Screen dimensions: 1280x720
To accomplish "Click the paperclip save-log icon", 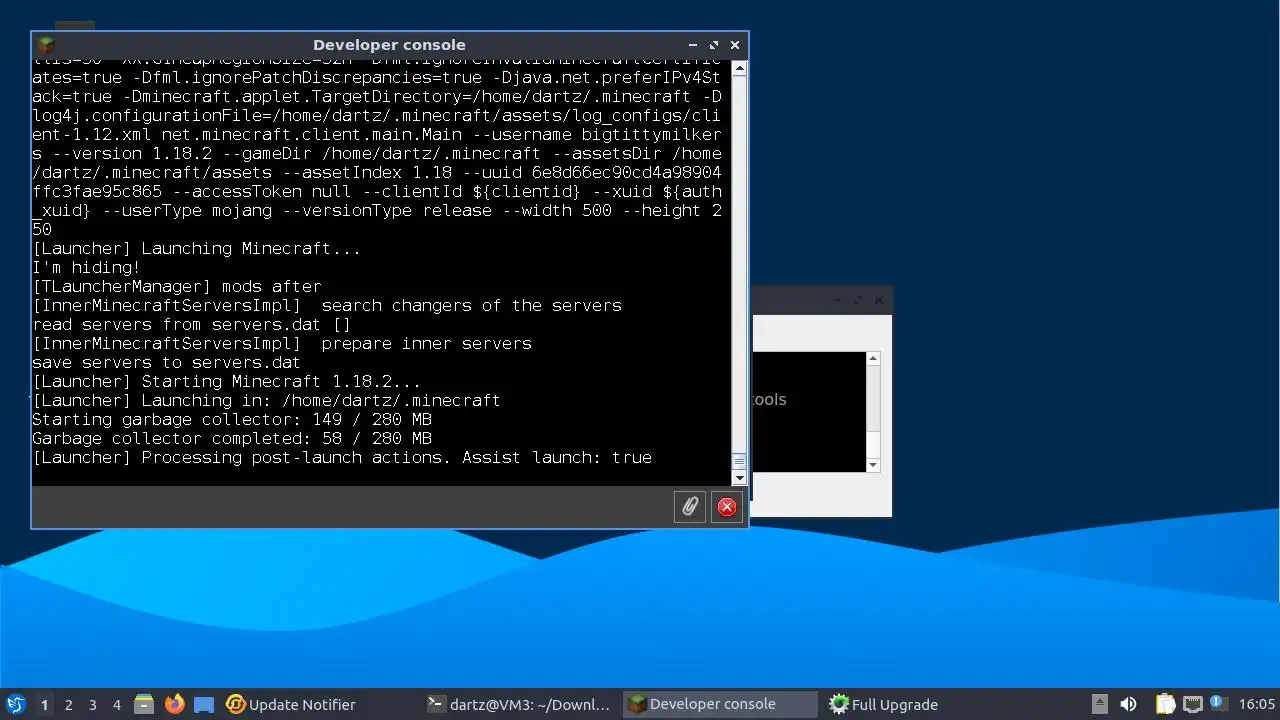I will 690,507.
